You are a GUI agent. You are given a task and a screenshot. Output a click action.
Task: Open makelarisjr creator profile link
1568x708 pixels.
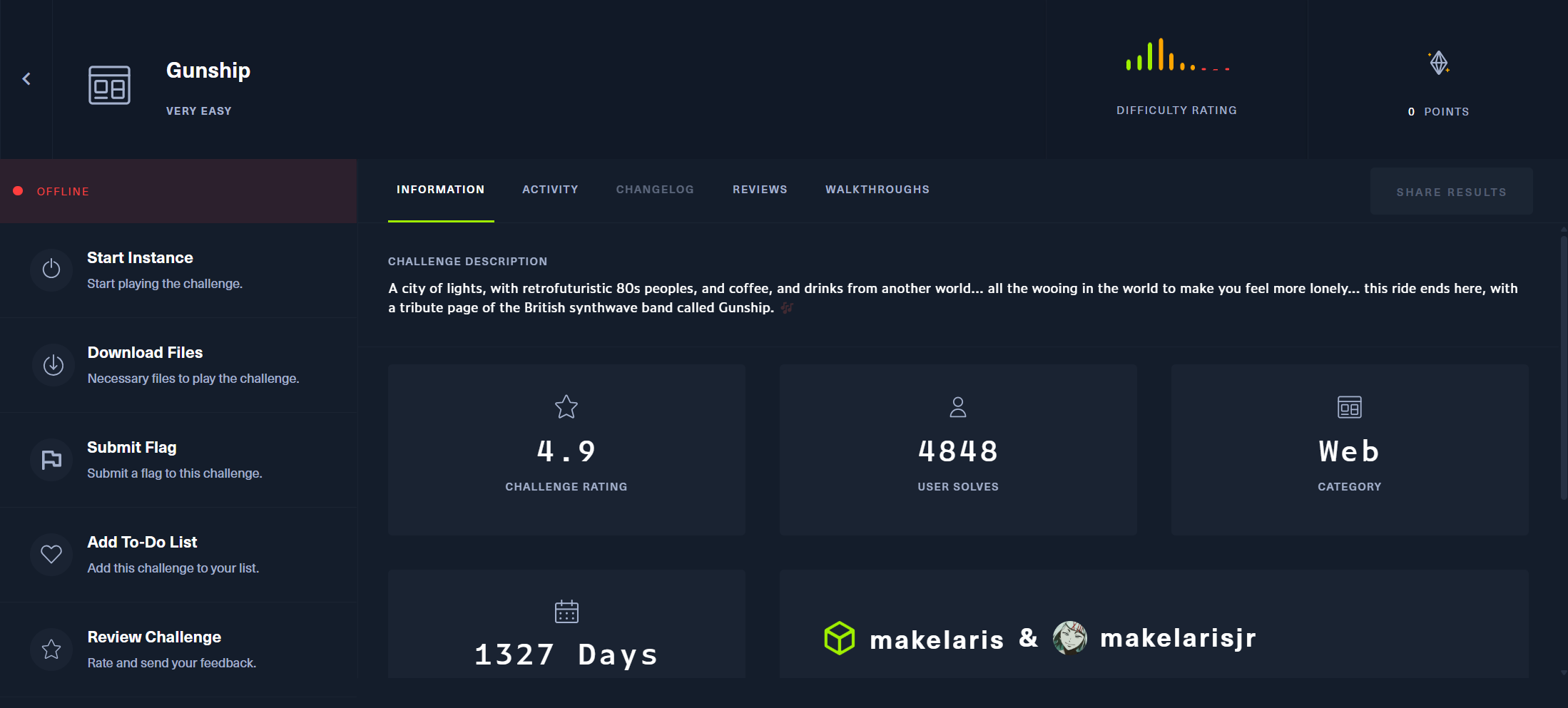[1178, 638]
